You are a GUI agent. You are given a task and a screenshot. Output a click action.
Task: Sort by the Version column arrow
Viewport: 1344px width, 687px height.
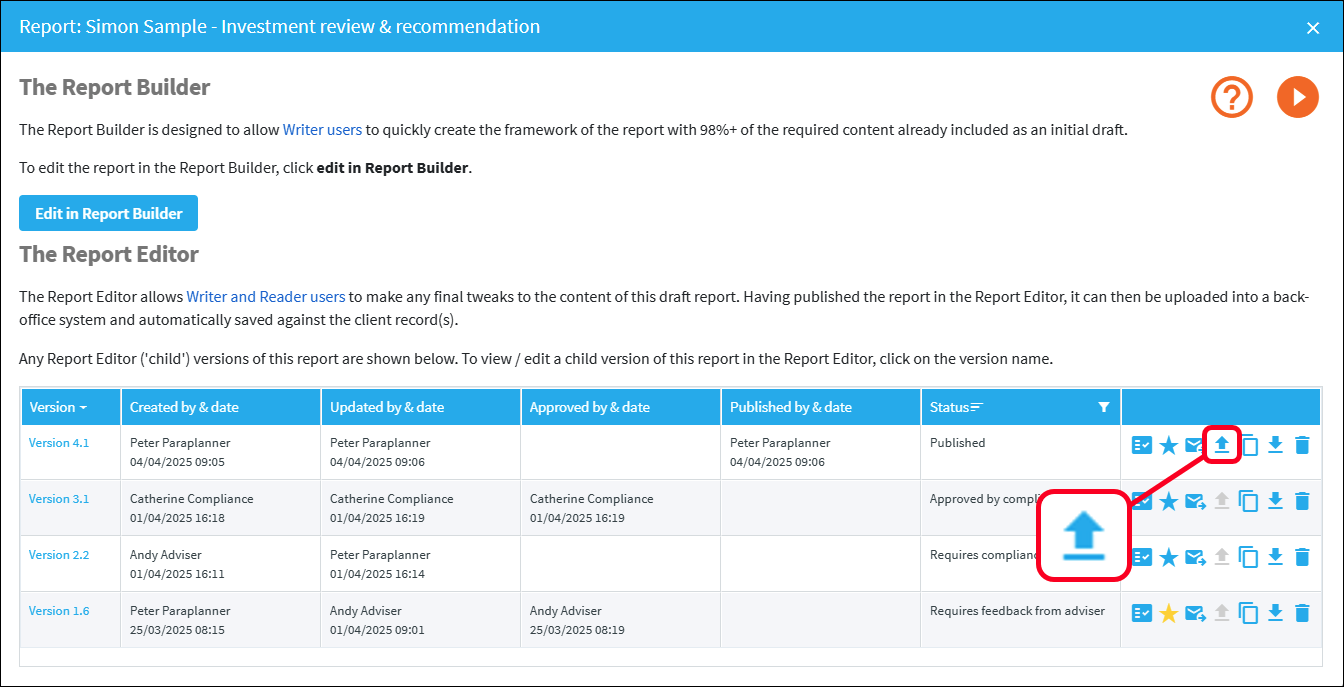[83, 408]
